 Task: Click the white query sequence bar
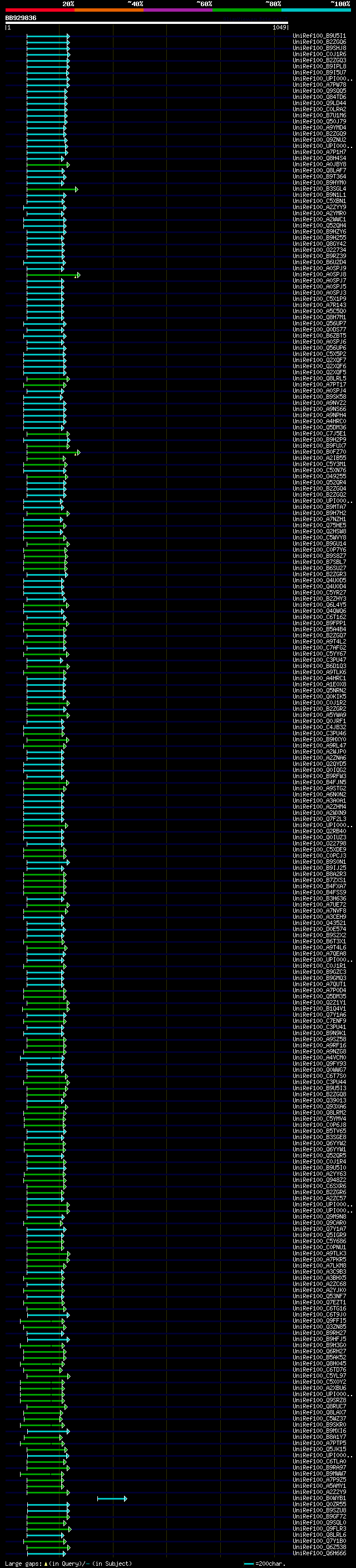(x=147, y=22)
